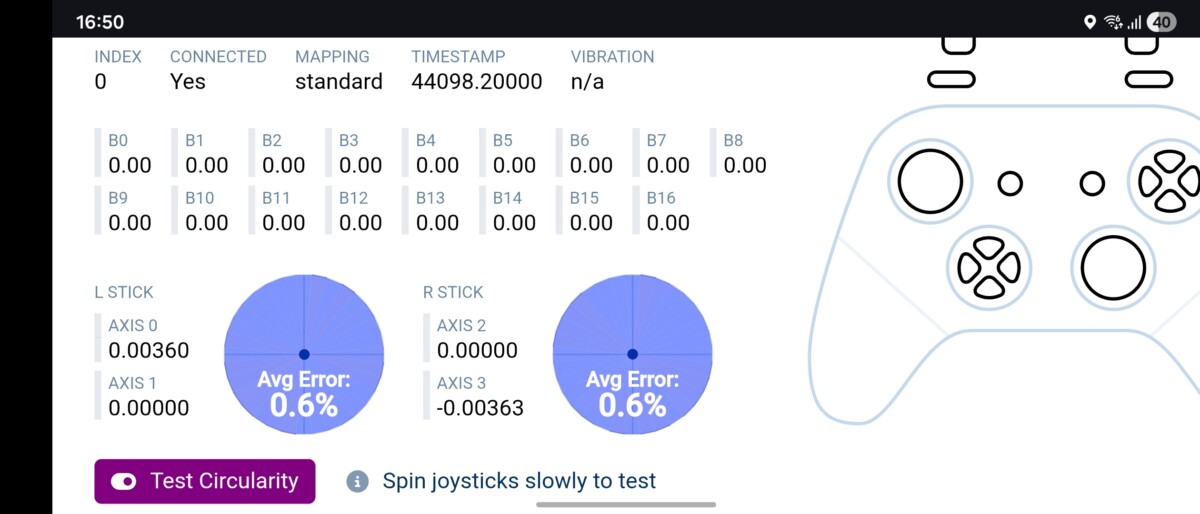Viewport: 1200px width, 514px height.
Task: Click the TIMESTAMP value 44098.20000
Action: tap(476, 82)
